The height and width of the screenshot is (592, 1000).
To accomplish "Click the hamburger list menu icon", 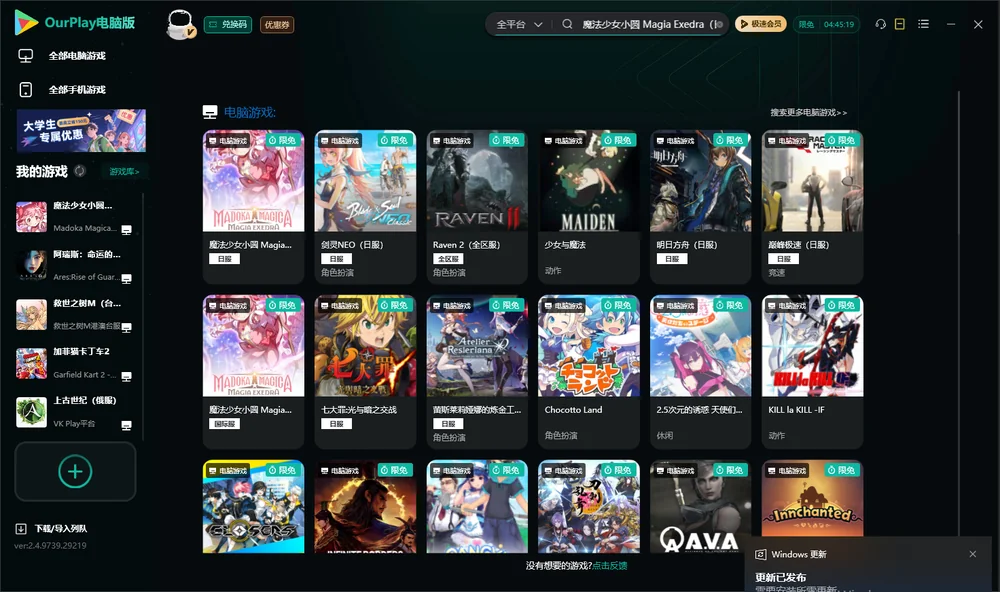I will click(923, 24).
